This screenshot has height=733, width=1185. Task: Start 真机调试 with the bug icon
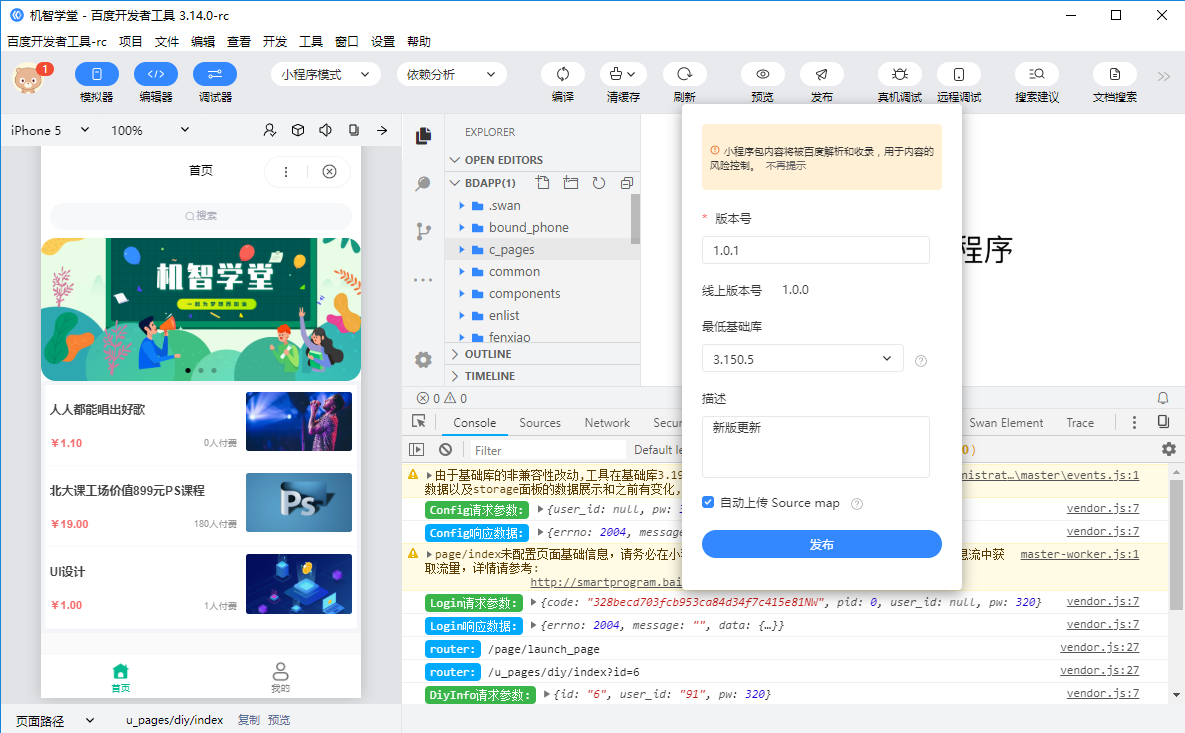pos(899,74)
